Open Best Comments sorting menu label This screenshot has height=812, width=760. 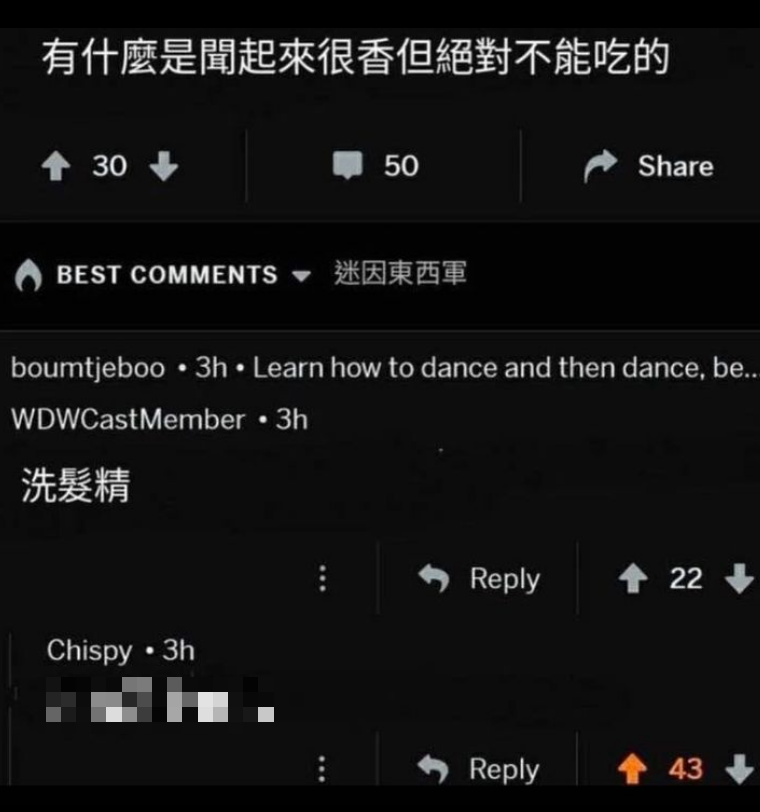pyautogui.click(x=167, y=275)
